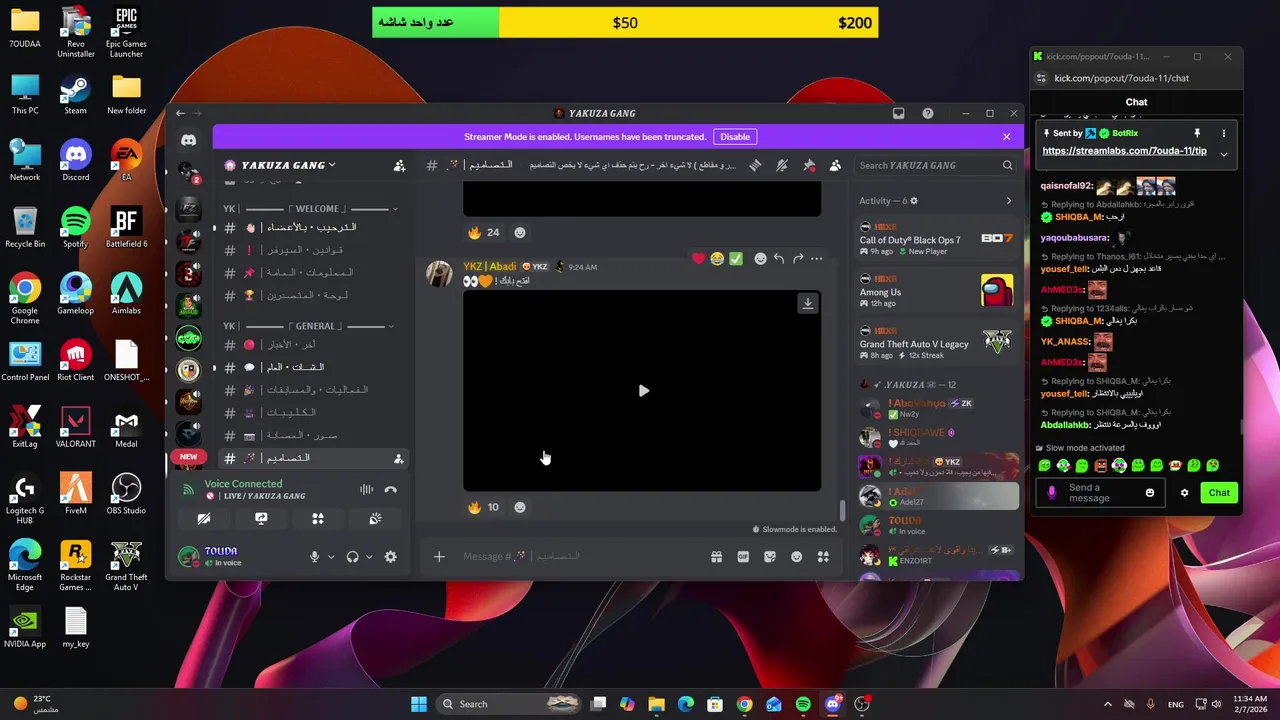Open GIF picker in message bar

743,556
